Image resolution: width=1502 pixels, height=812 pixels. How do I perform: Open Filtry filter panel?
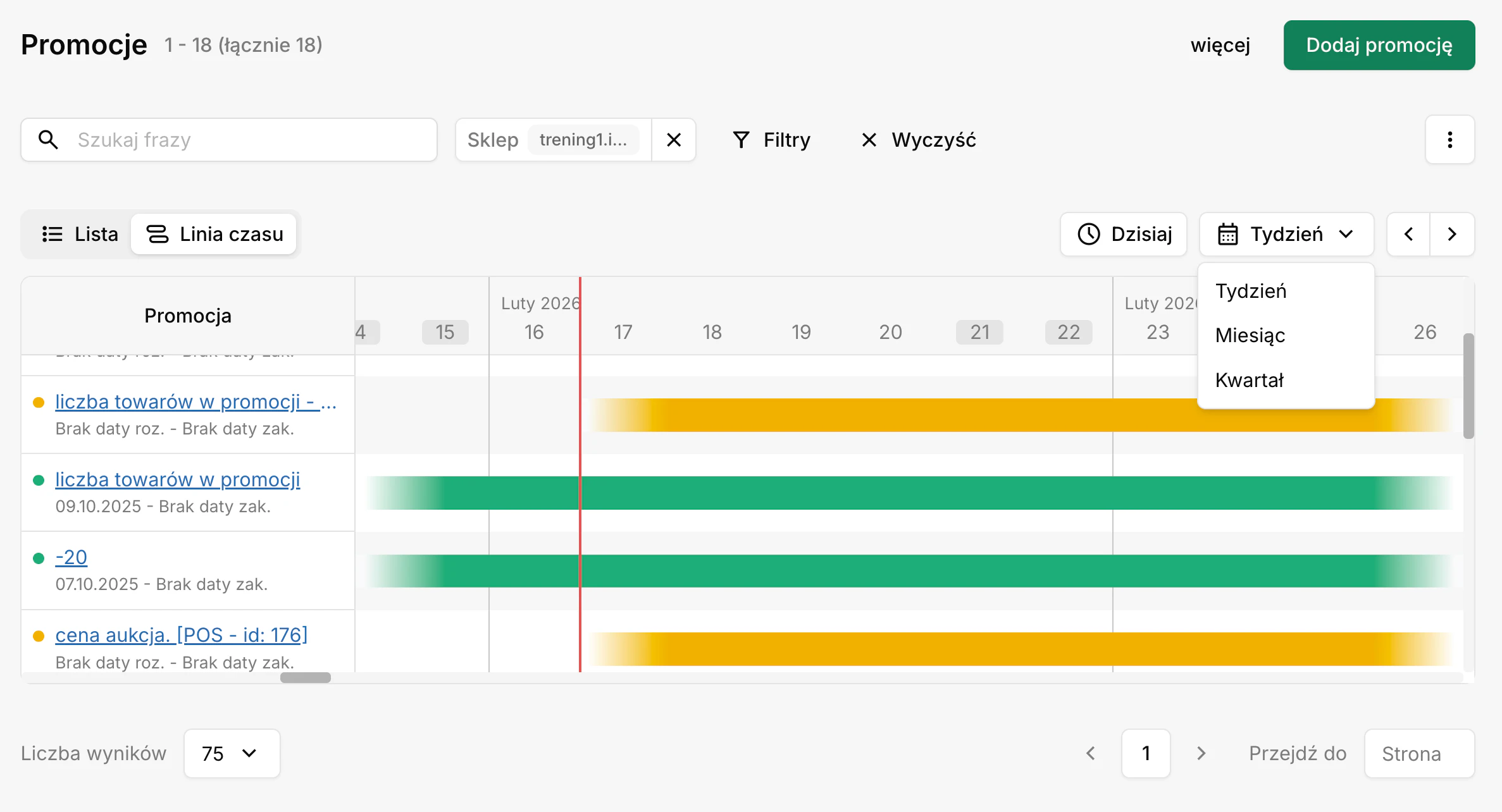coord(771,140)
